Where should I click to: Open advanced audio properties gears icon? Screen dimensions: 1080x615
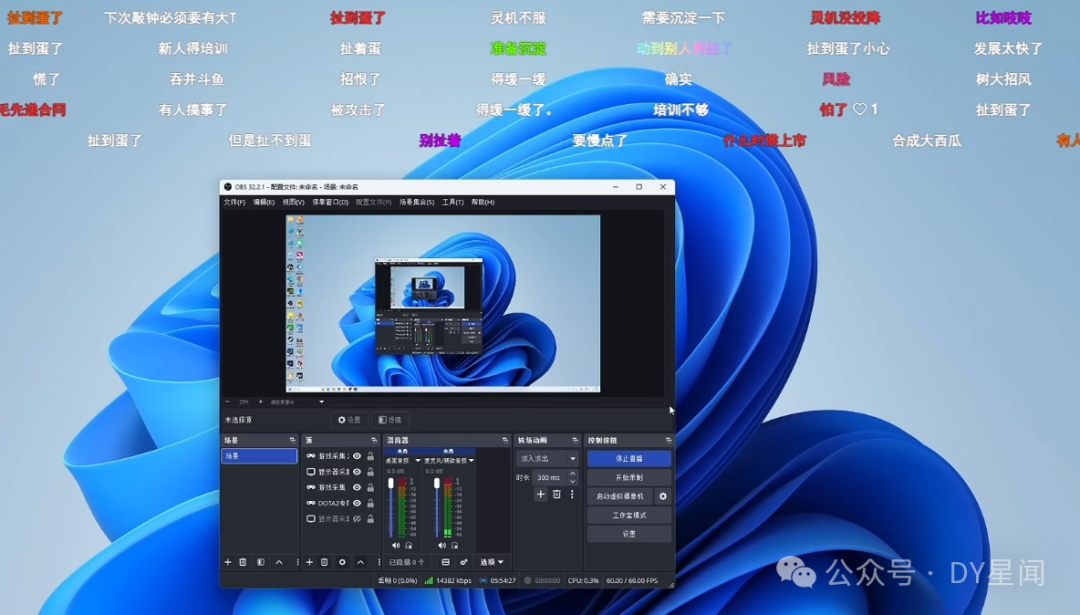464,562
